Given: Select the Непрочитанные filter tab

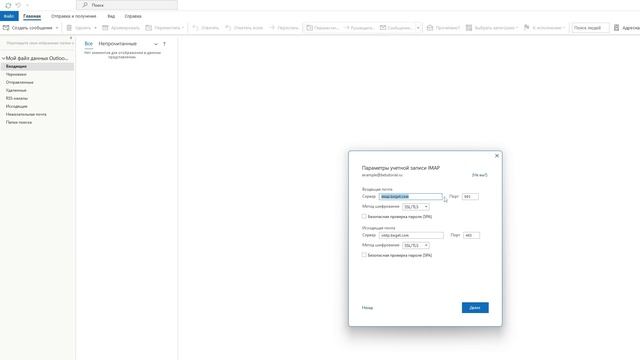Looking at the screenshot, I should 118,44.
